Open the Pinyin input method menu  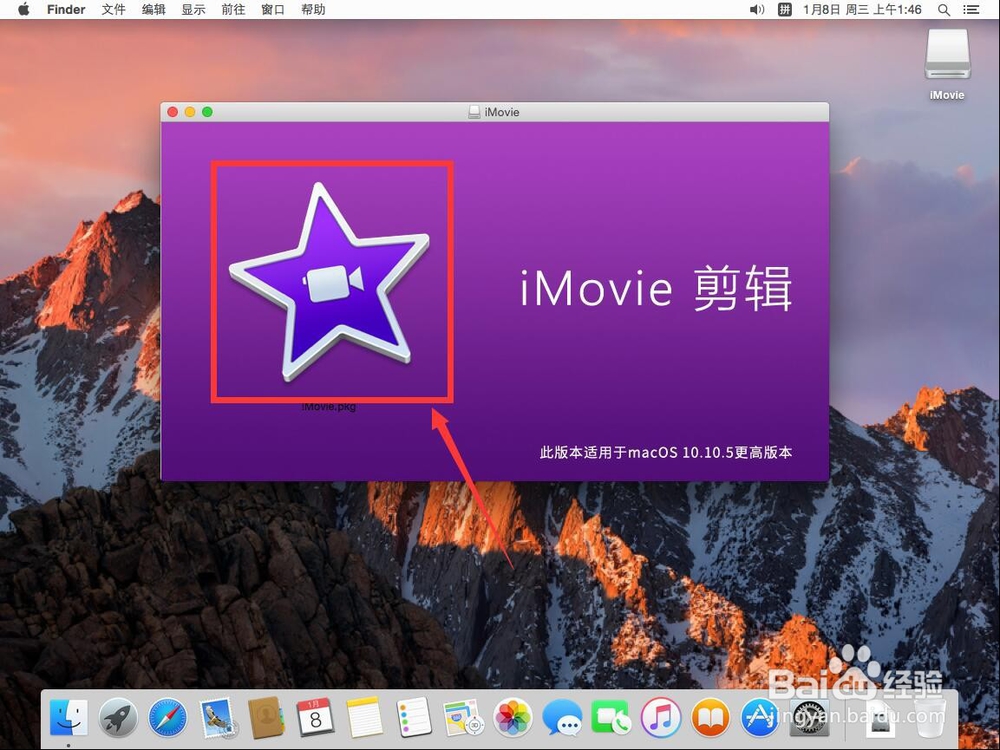pyautogui.click(x=784, y=10)
